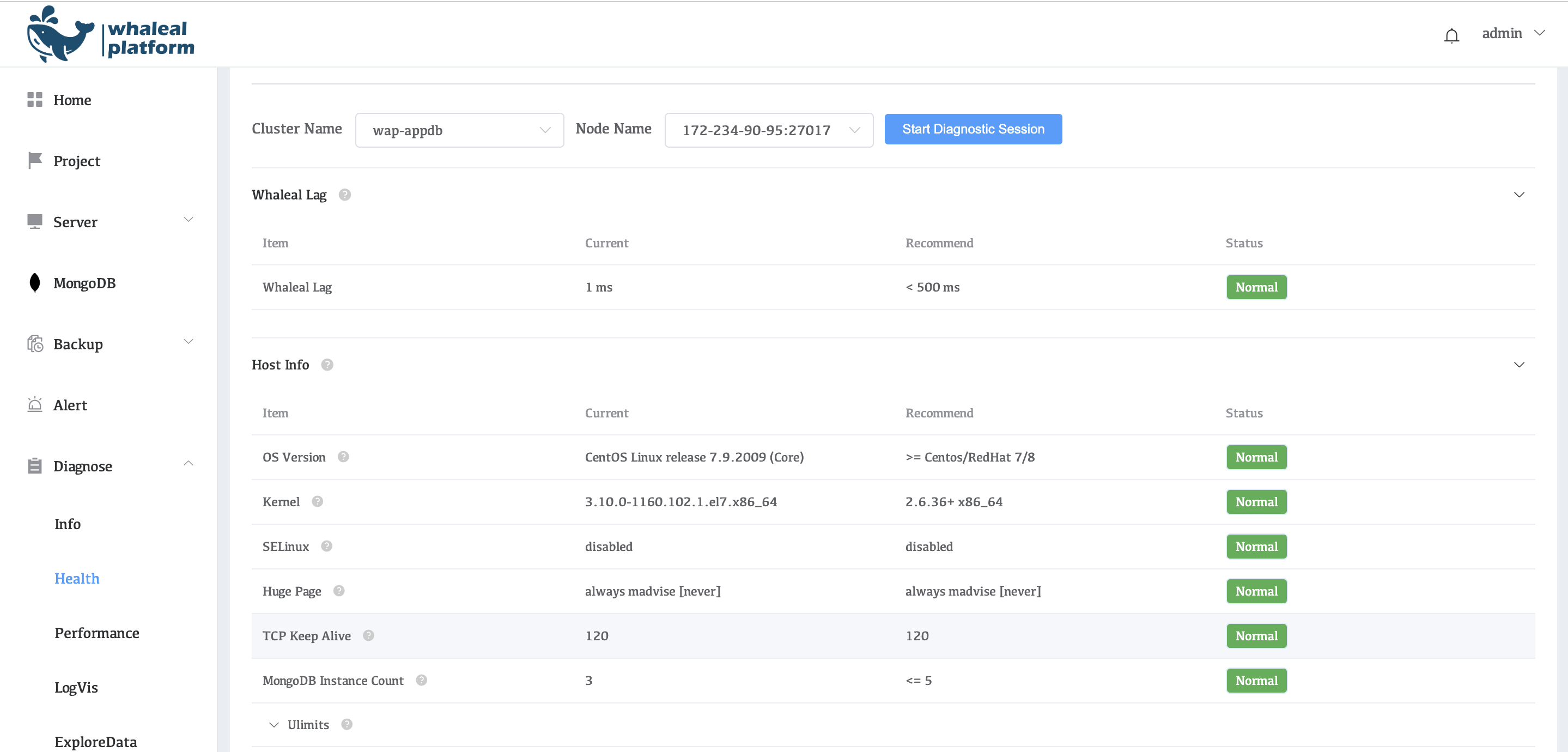Click the question mark beside OS Version
Image resolution: width=1568 pixels, height=752 pixels.
pos(343,457)
